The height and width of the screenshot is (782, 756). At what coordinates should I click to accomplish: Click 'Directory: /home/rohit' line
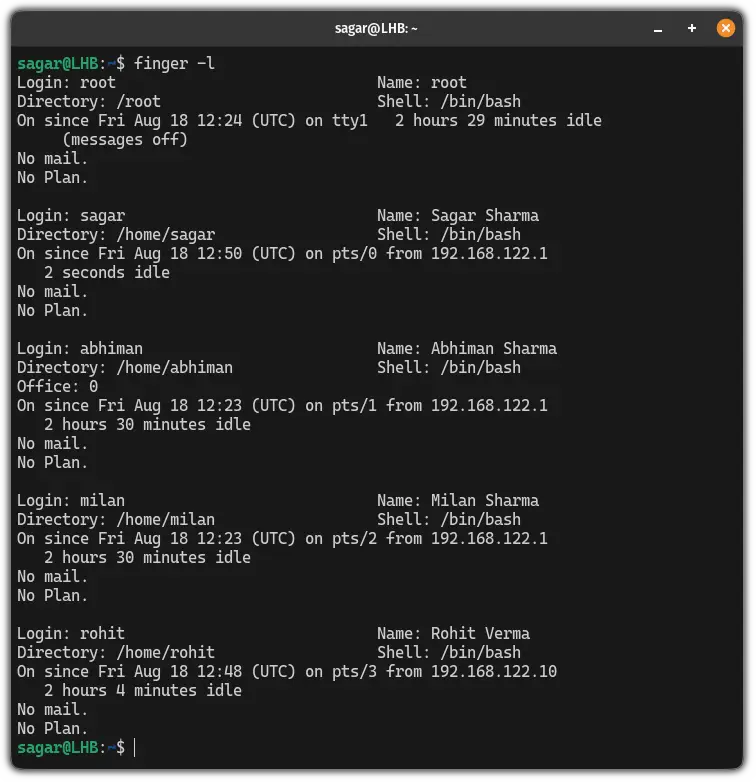point(116,653)
